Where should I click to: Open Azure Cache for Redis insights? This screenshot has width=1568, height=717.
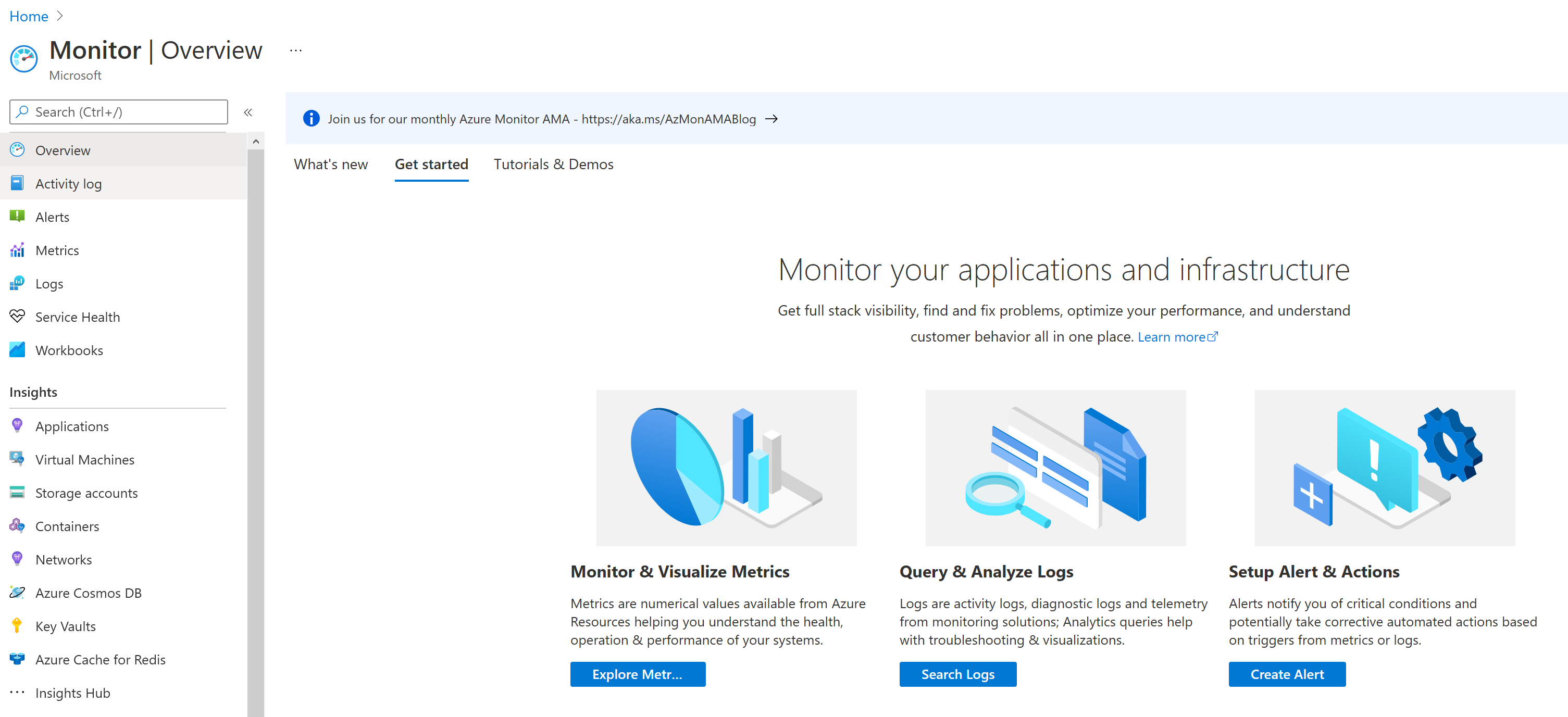click(x=123, y=659)
